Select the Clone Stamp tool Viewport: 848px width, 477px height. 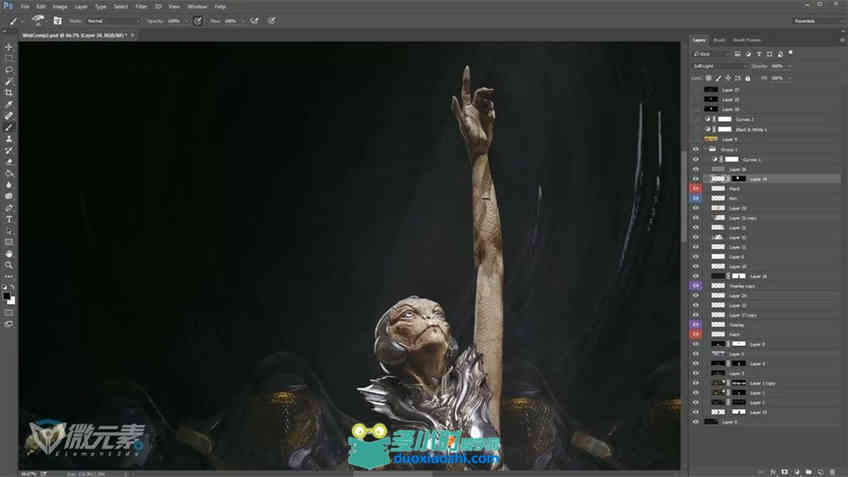coord(9,138)
